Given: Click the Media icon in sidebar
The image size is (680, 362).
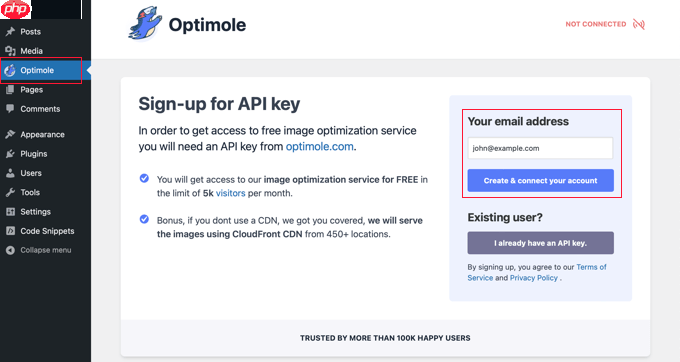Looking at the screenshot, I should (10, 51).
